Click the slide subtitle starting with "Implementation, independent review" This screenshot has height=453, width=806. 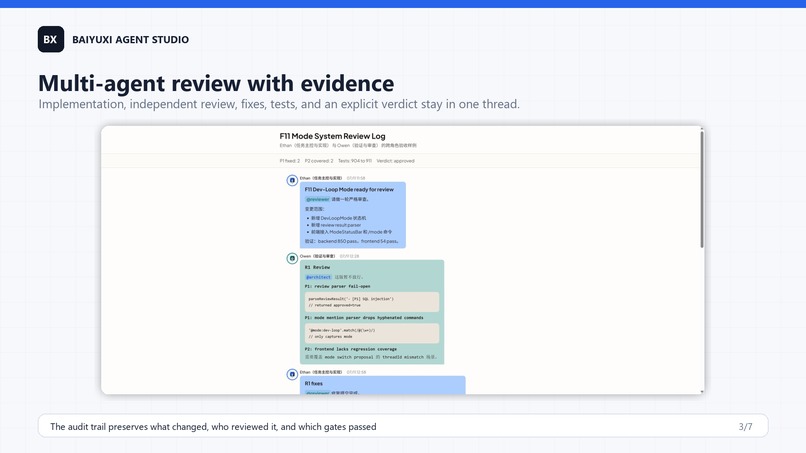click(279, 104)
